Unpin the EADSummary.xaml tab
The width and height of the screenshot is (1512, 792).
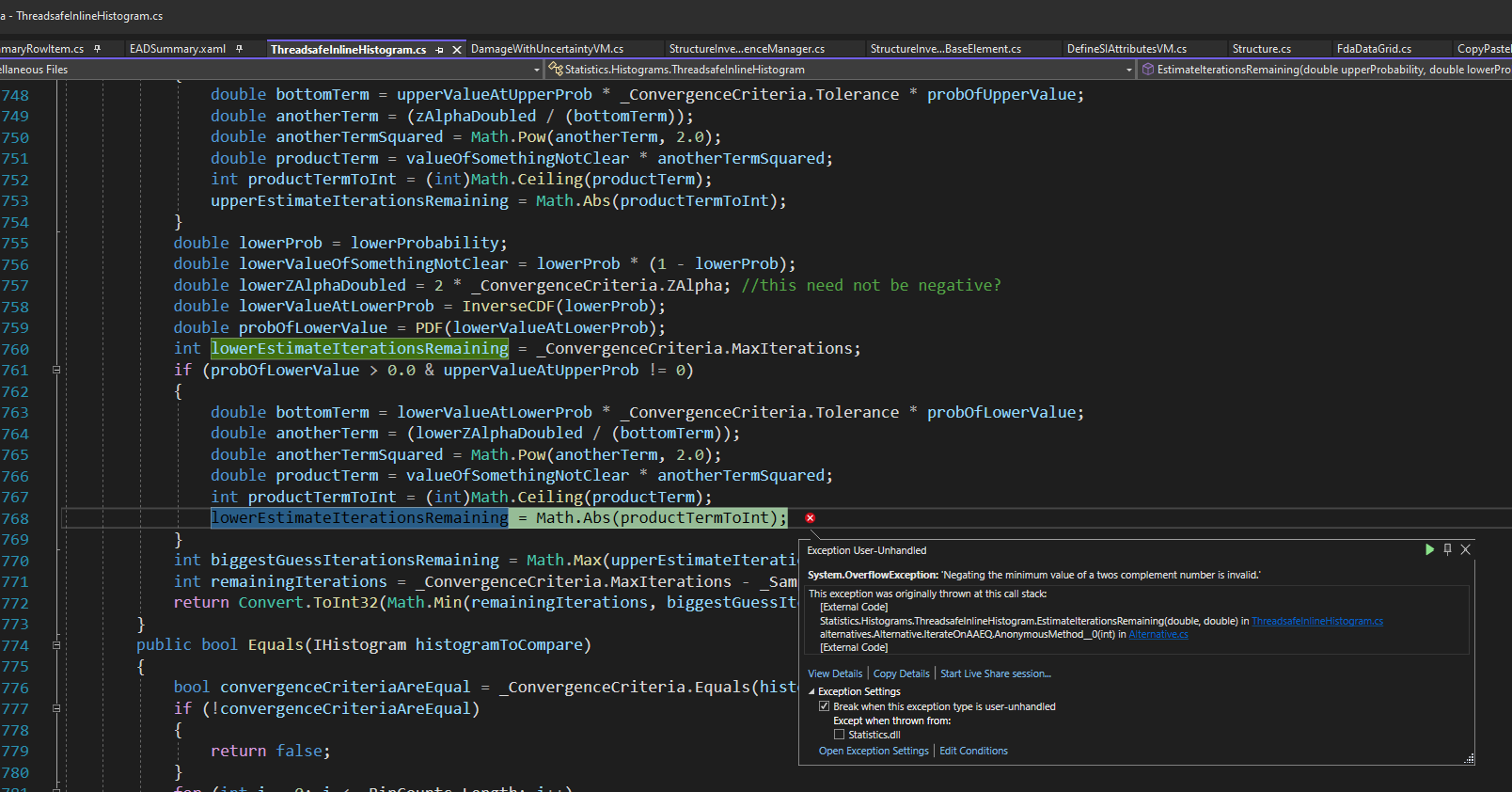click(x=240, y=49)
